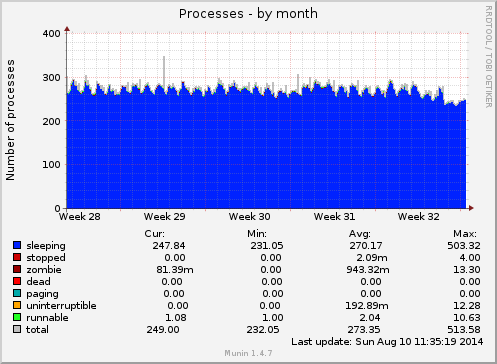
Task: Click the orange uninterruptible legend swatch
Action: click(x=17, y=305)
